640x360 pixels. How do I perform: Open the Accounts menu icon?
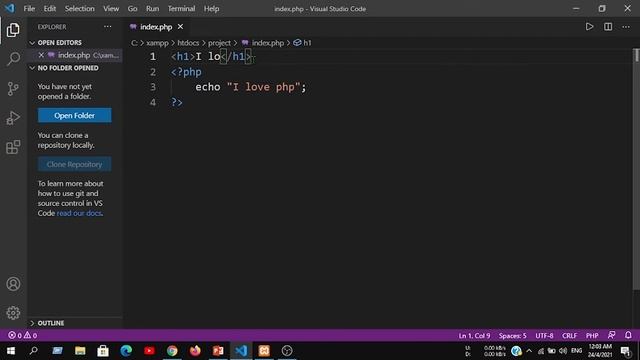(13, 284)
